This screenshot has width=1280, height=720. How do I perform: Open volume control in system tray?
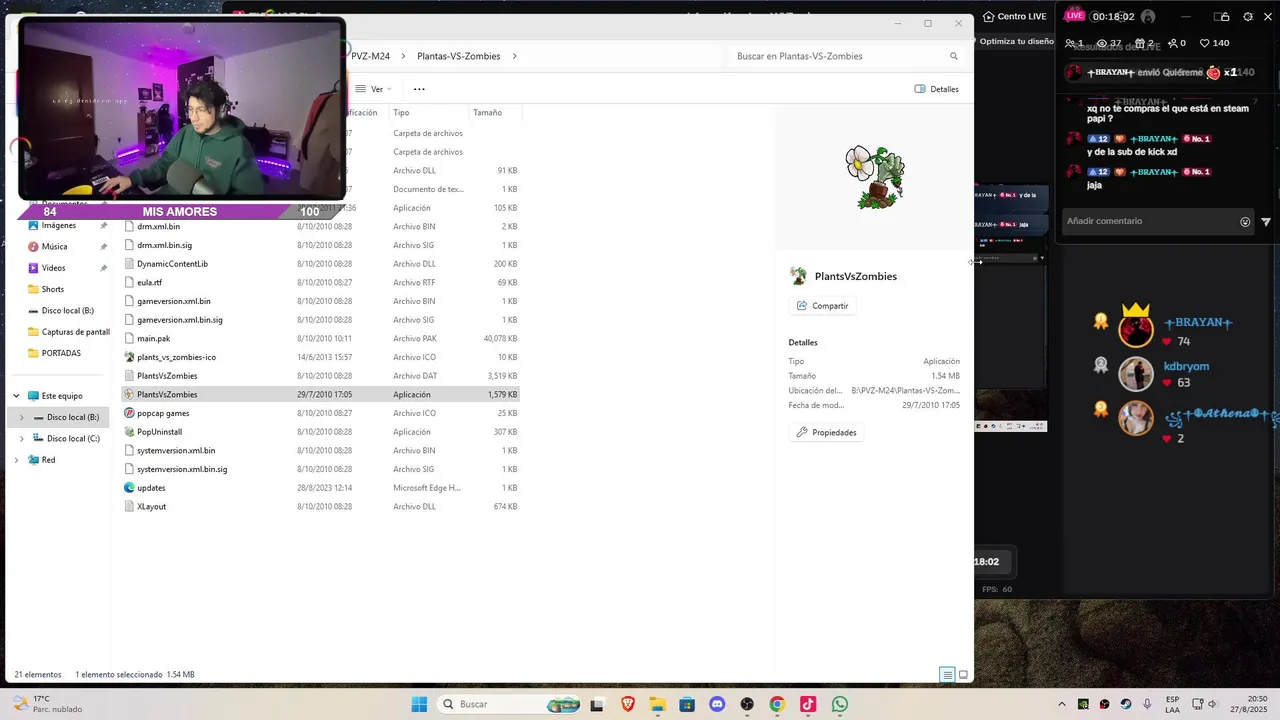click(1213, 704)
